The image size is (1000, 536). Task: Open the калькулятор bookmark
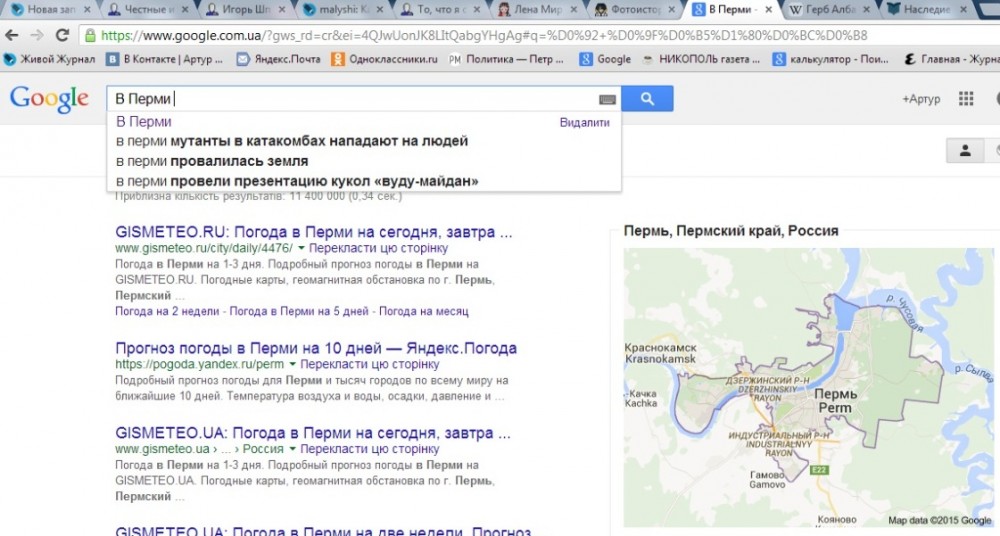pos(831,59)
